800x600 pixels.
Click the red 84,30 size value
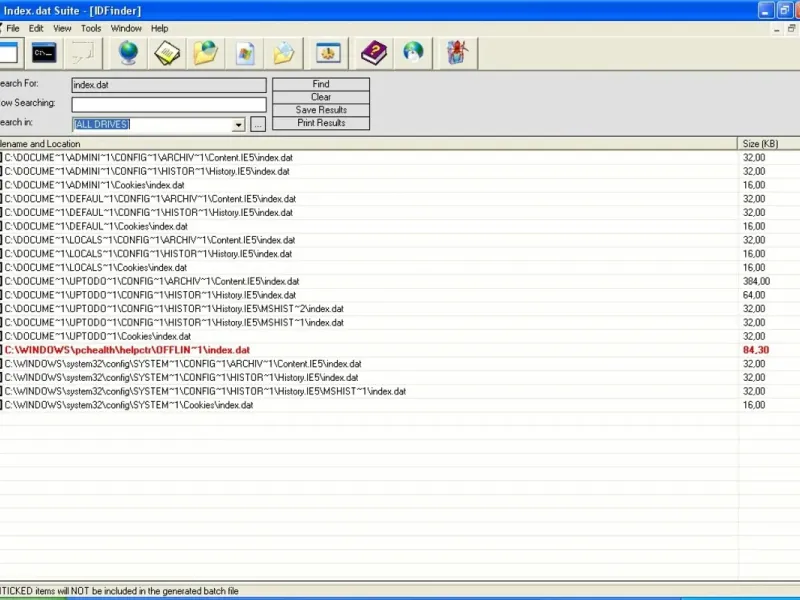756,351
